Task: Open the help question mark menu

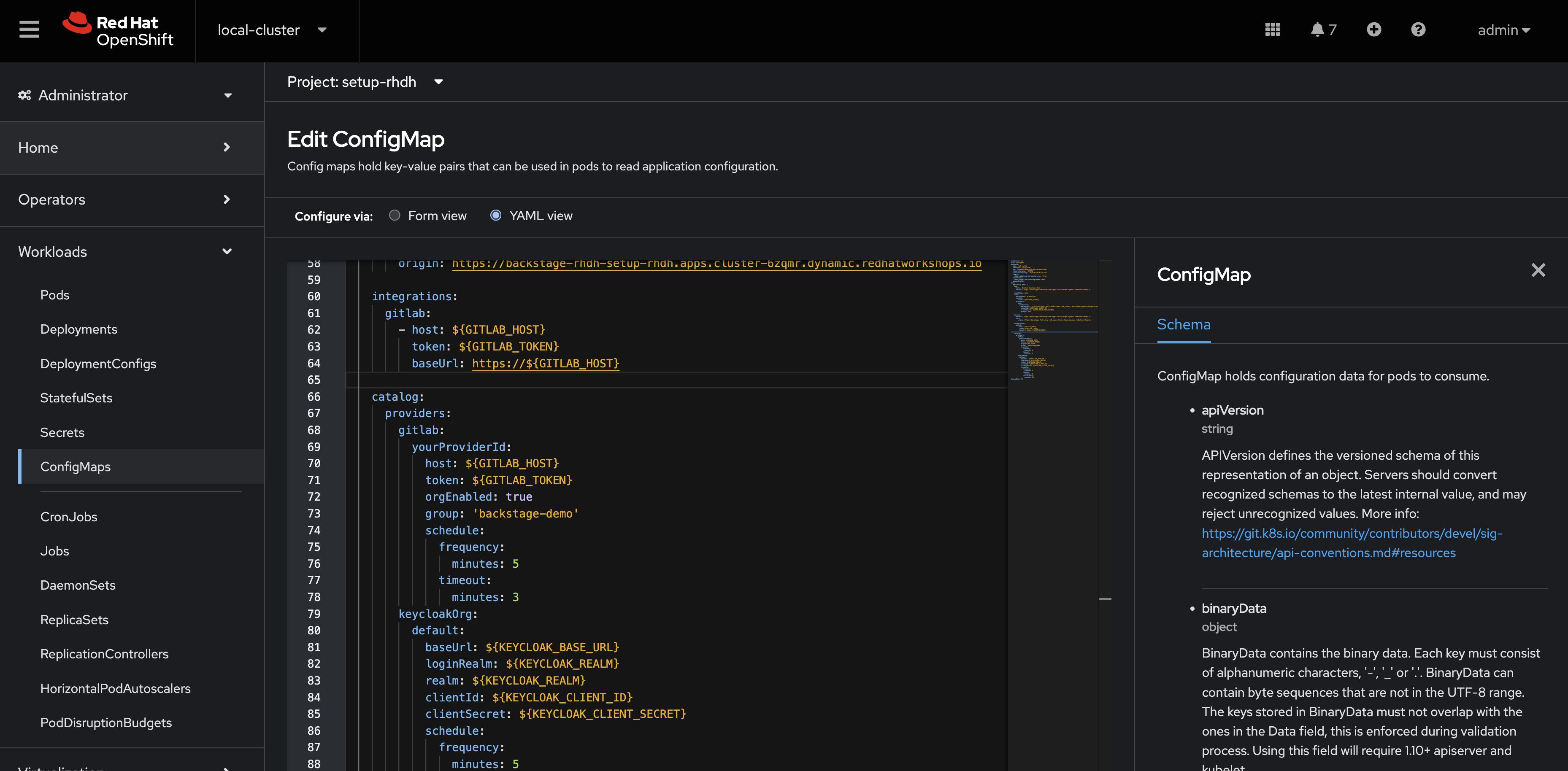Action: point(1418,30)
